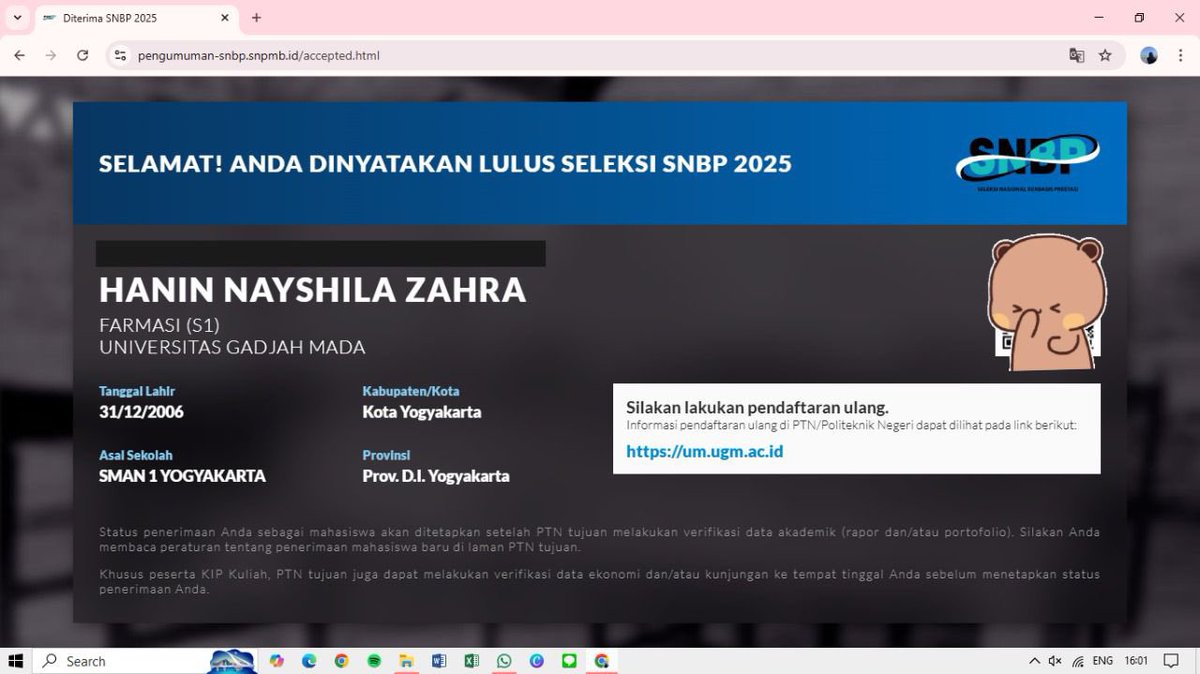Click the bear sticker covering the QR code

pos(1045,304)
